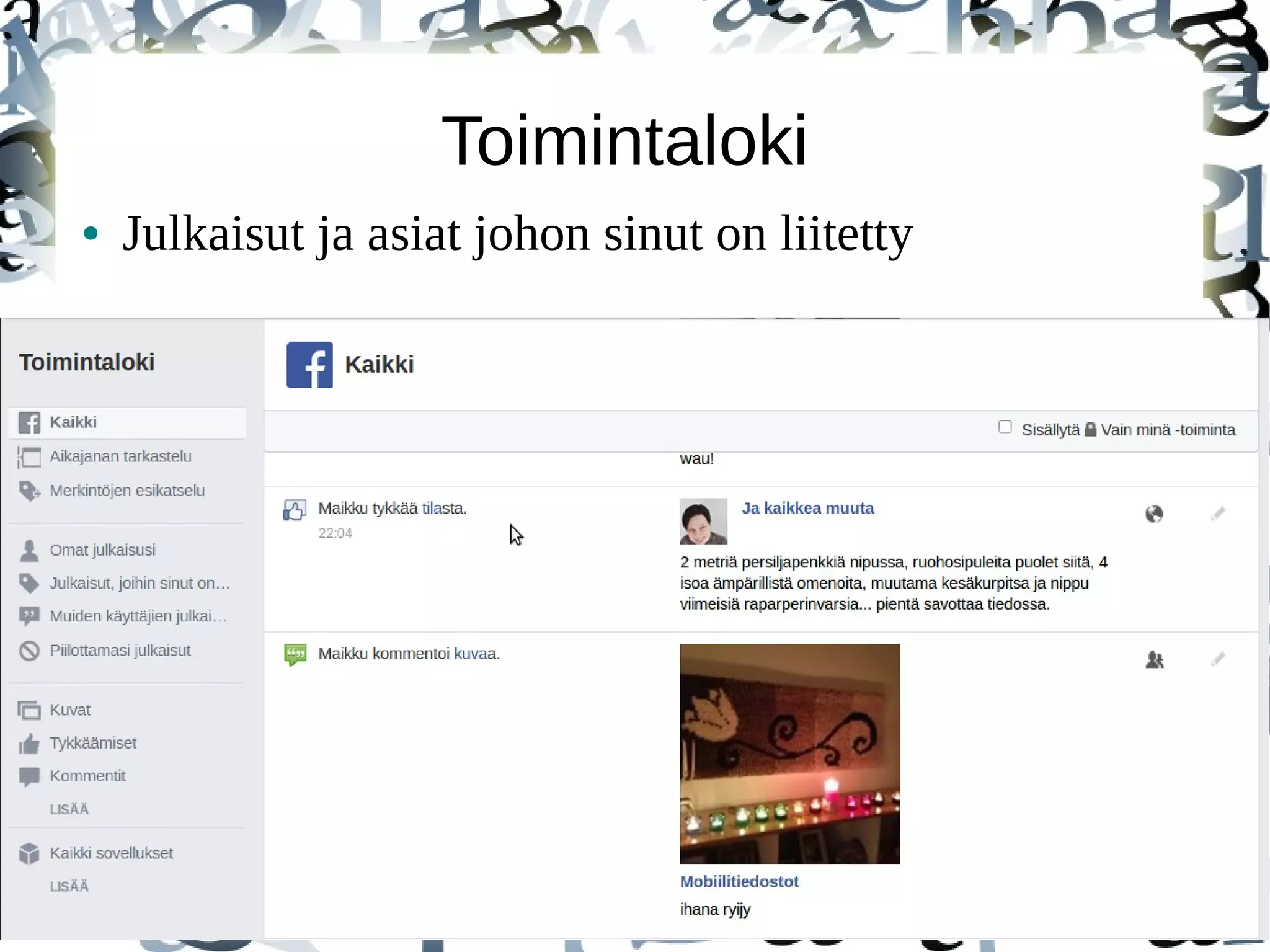Open the Kuvat filter
This screenshot has width=1270, height=952.
tap(70, 710)
